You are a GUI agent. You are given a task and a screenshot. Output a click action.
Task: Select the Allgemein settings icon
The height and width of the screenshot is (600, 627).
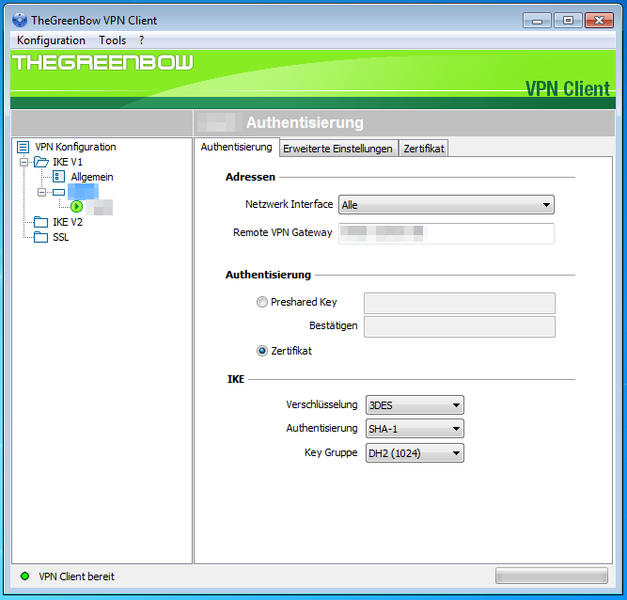(59, 177)
